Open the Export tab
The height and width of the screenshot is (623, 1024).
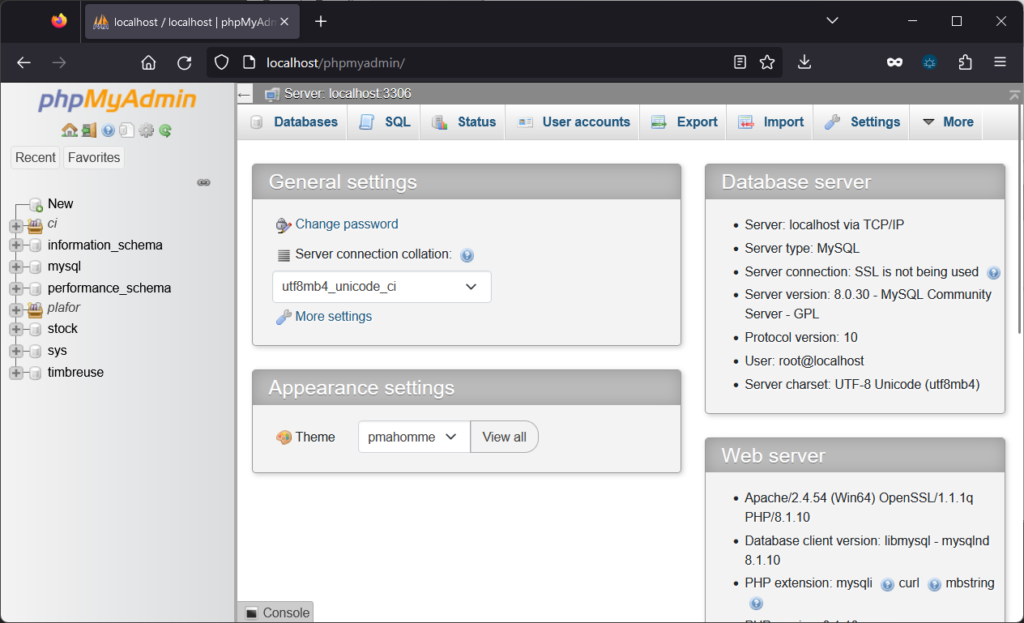click(684, 122)
